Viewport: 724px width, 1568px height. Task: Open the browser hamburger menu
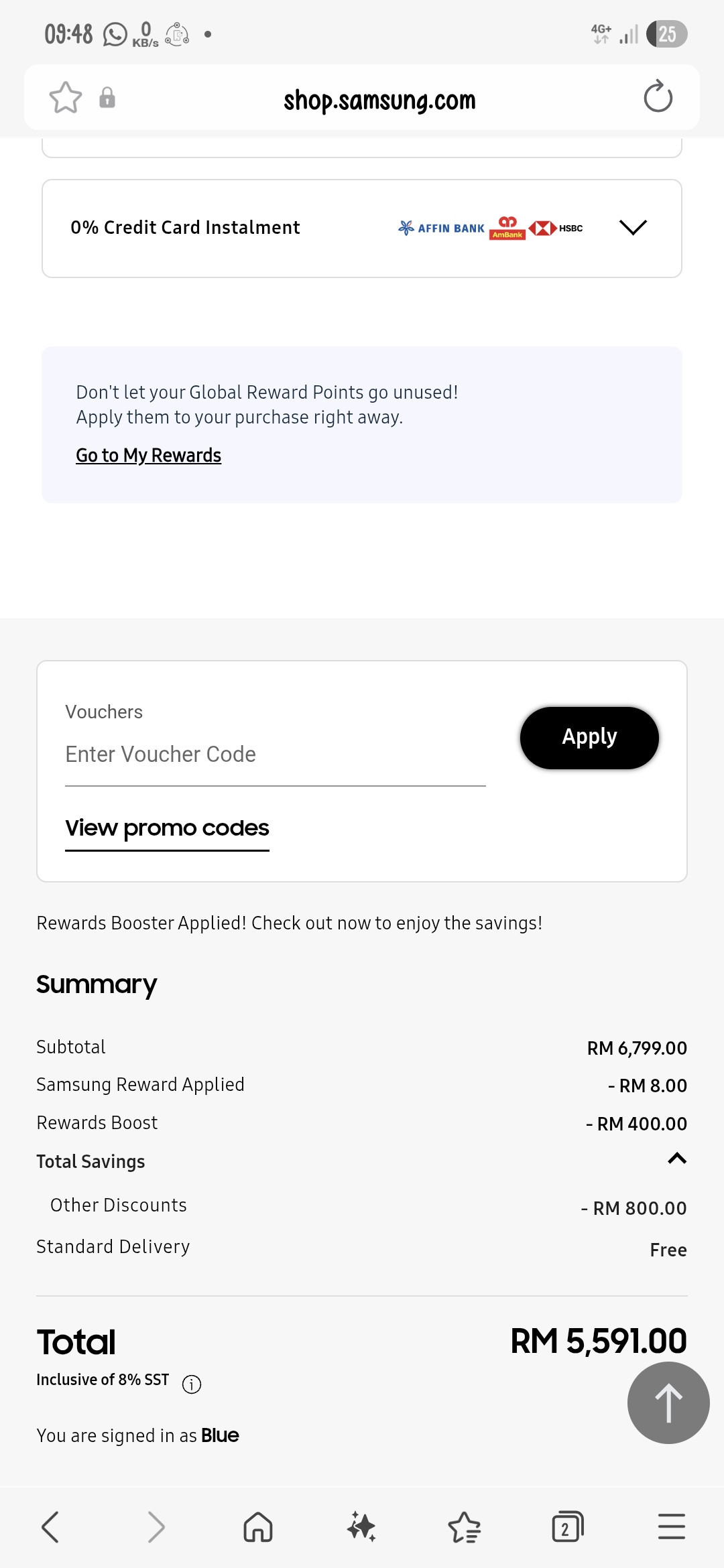click(671, 1526)
